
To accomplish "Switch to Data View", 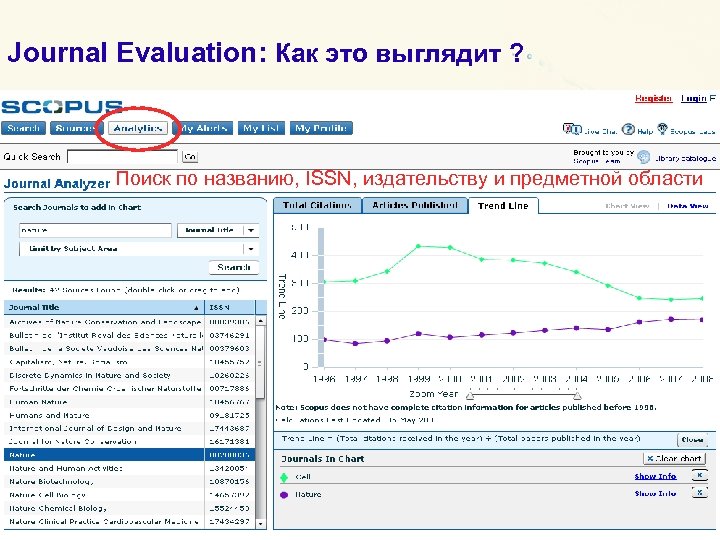I will (x=687, y=206).
